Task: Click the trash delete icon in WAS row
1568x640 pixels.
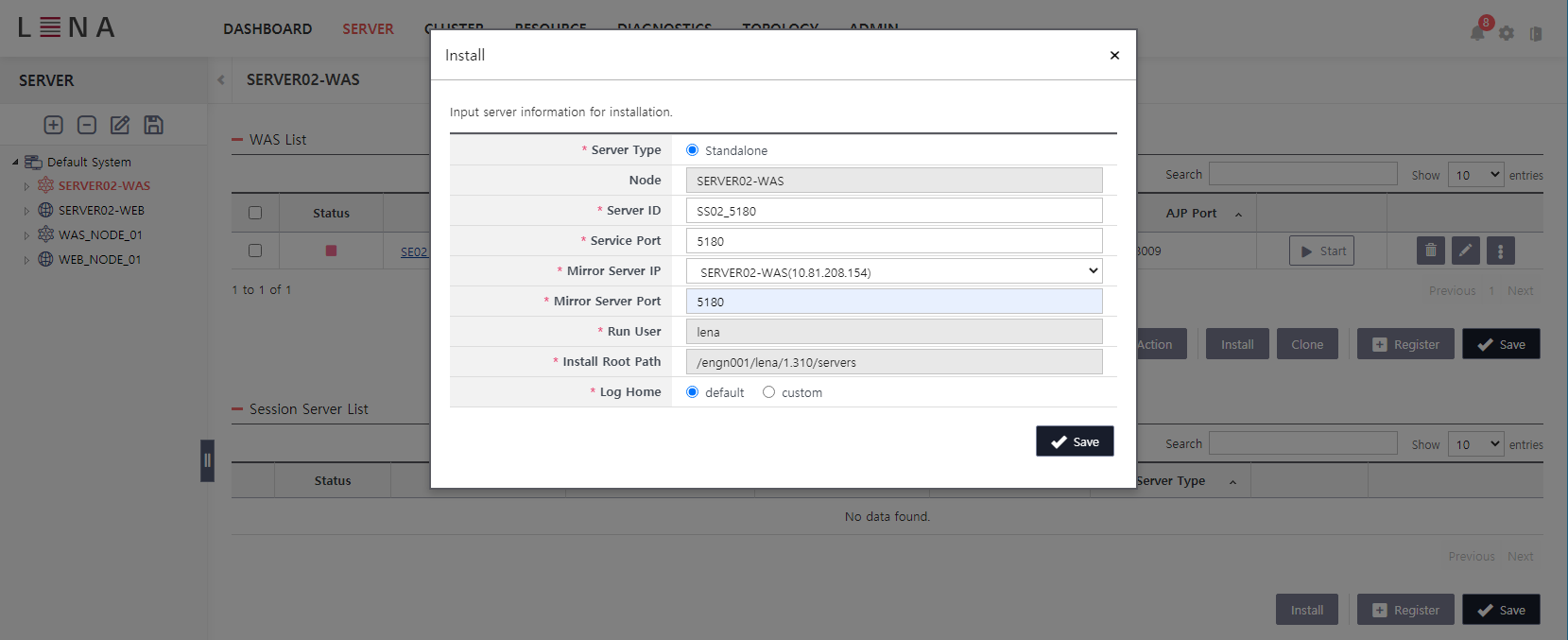Action: point(1430,251)
